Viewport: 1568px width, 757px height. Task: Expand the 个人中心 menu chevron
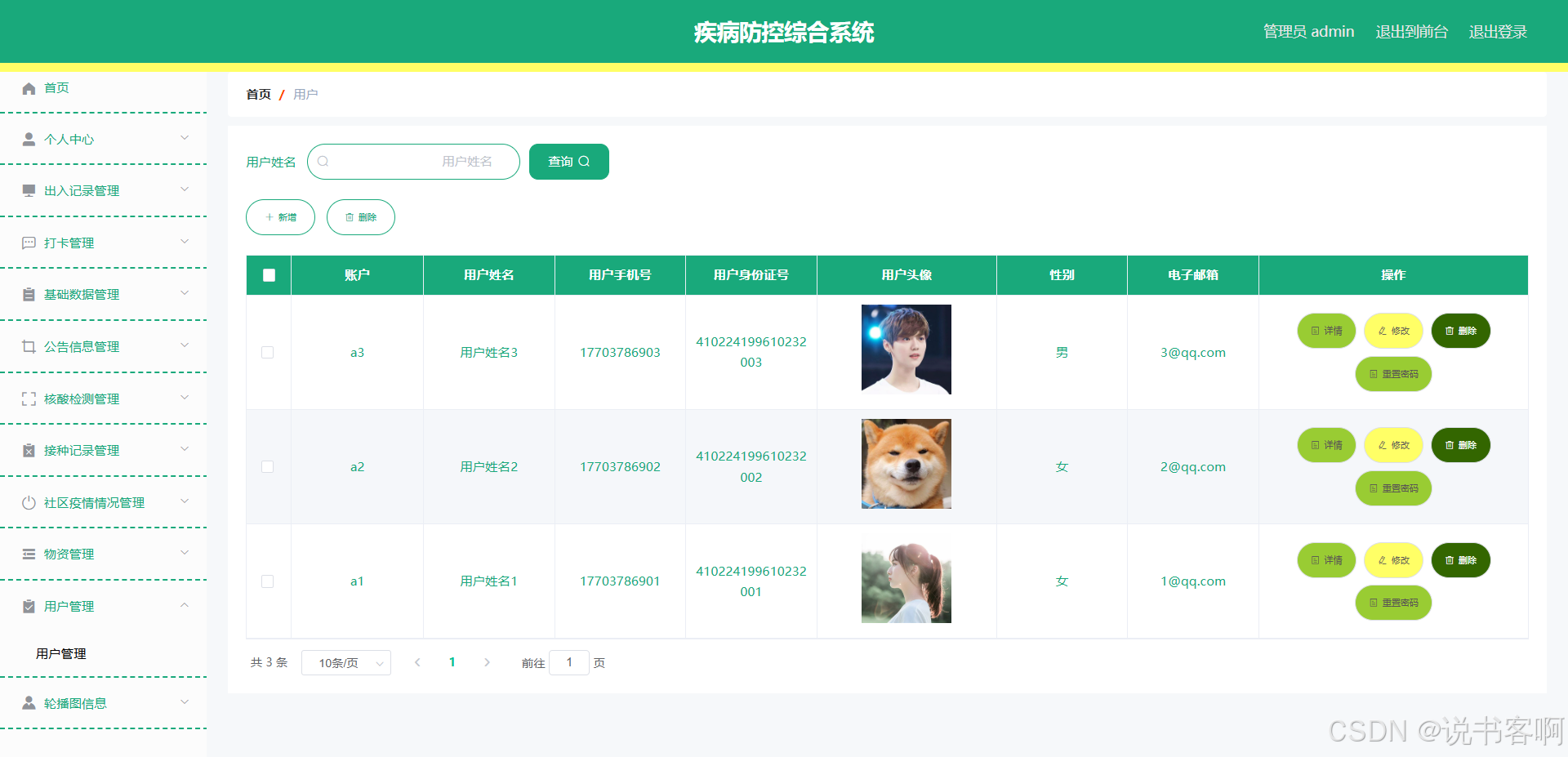point(185,138)
